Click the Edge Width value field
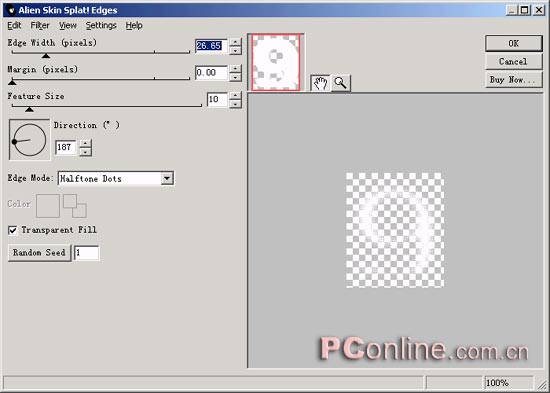 (x=211, y=46)
